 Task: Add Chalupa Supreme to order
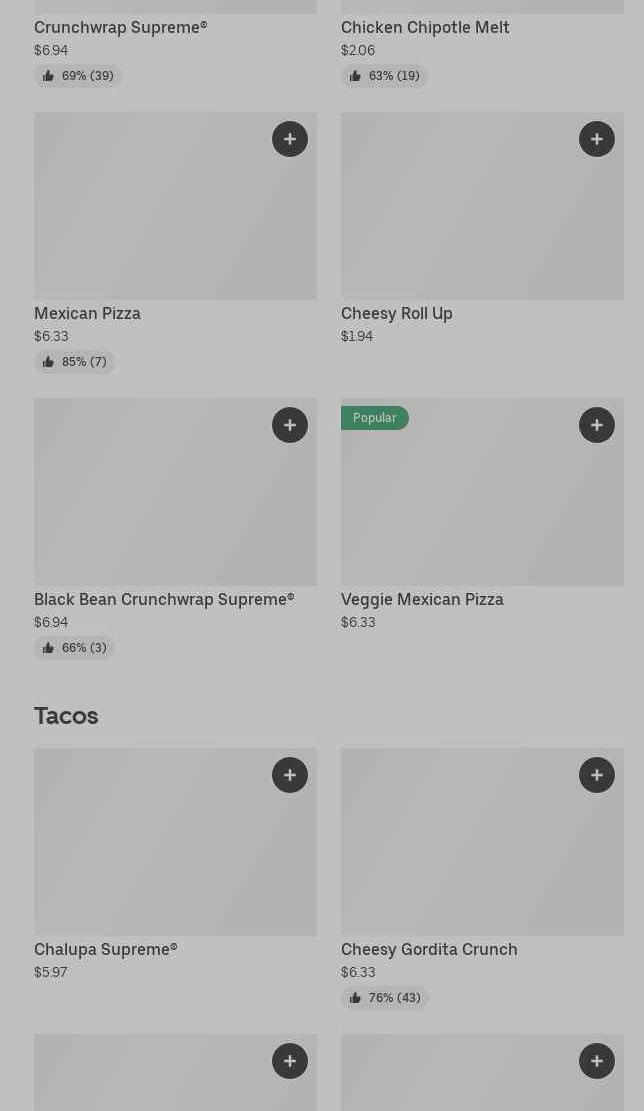point(290,775)
